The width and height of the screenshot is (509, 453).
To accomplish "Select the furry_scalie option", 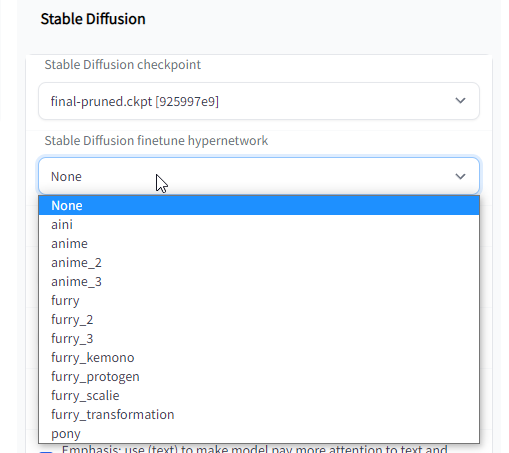I will coord(259,395).
